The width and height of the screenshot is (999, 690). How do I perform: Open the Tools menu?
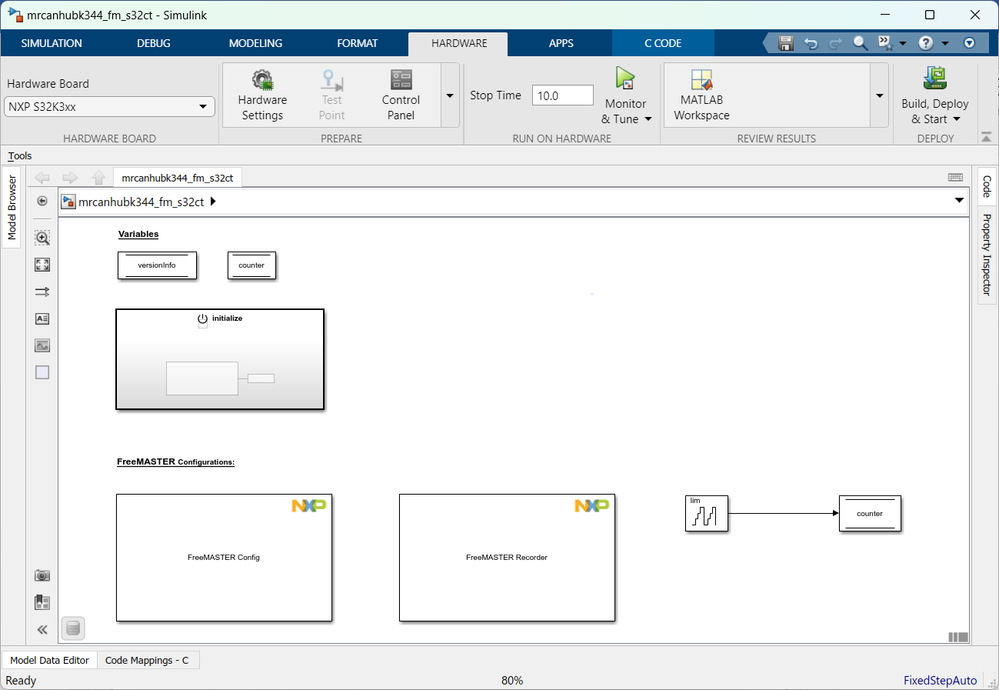click(20, 155)
